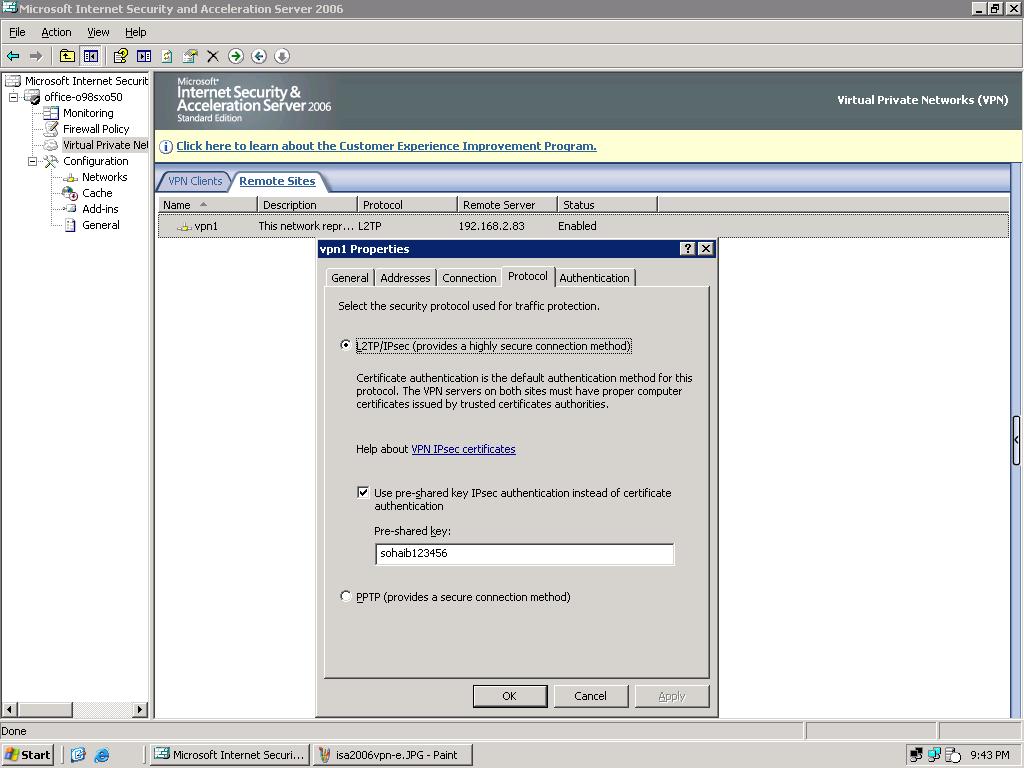
Task: Open the Start menu
Action: pos(27,755)
